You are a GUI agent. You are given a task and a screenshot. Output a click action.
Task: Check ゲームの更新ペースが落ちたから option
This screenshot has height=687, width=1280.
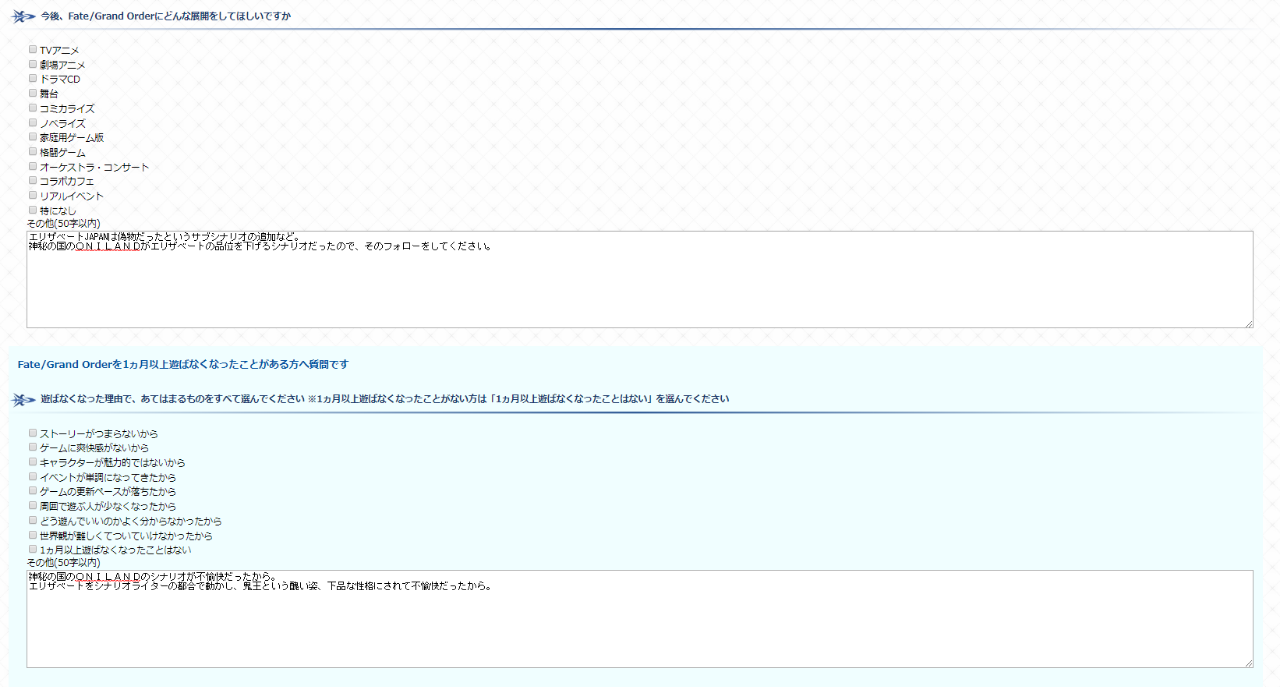[33, 491]
